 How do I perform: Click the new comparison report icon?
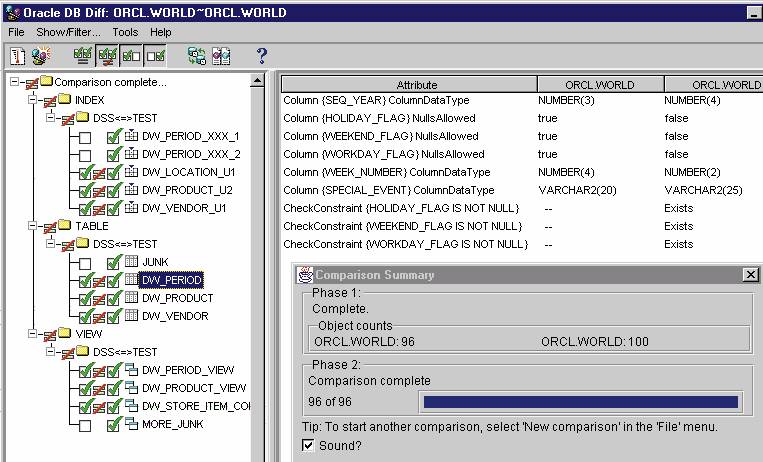[x=17, y=56]
